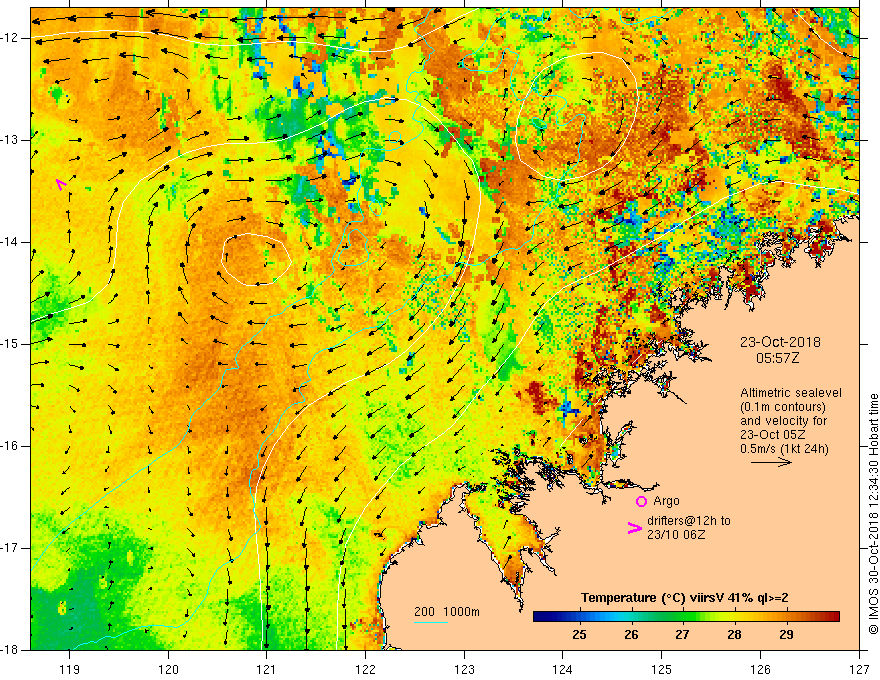Click the "(0.1m contours)" legend text

pos(783,407)
